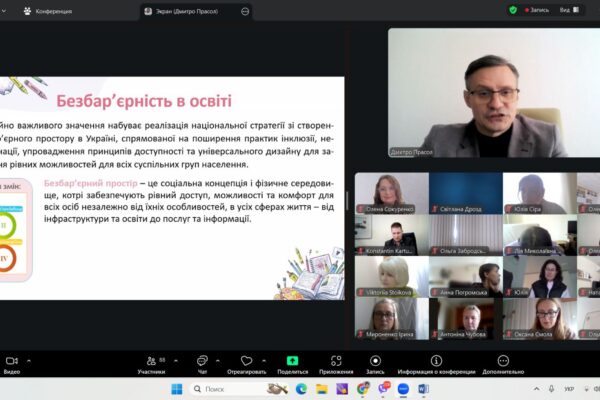Open the Windows Start menu
Screen dimensions: 600x400
coord(177,388)
